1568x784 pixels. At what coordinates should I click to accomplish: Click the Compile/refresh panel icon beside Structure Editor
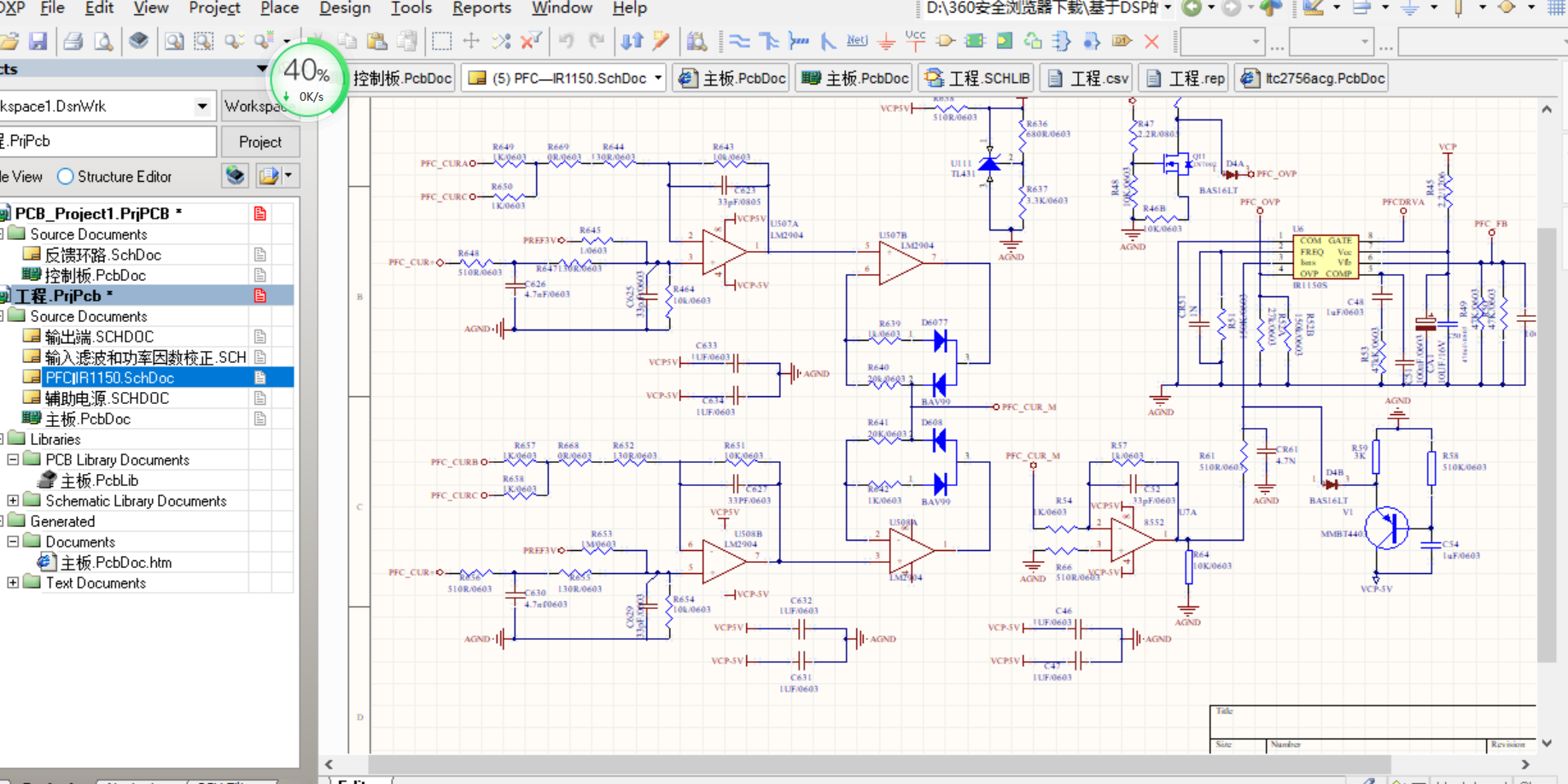(x=236, y=176)
